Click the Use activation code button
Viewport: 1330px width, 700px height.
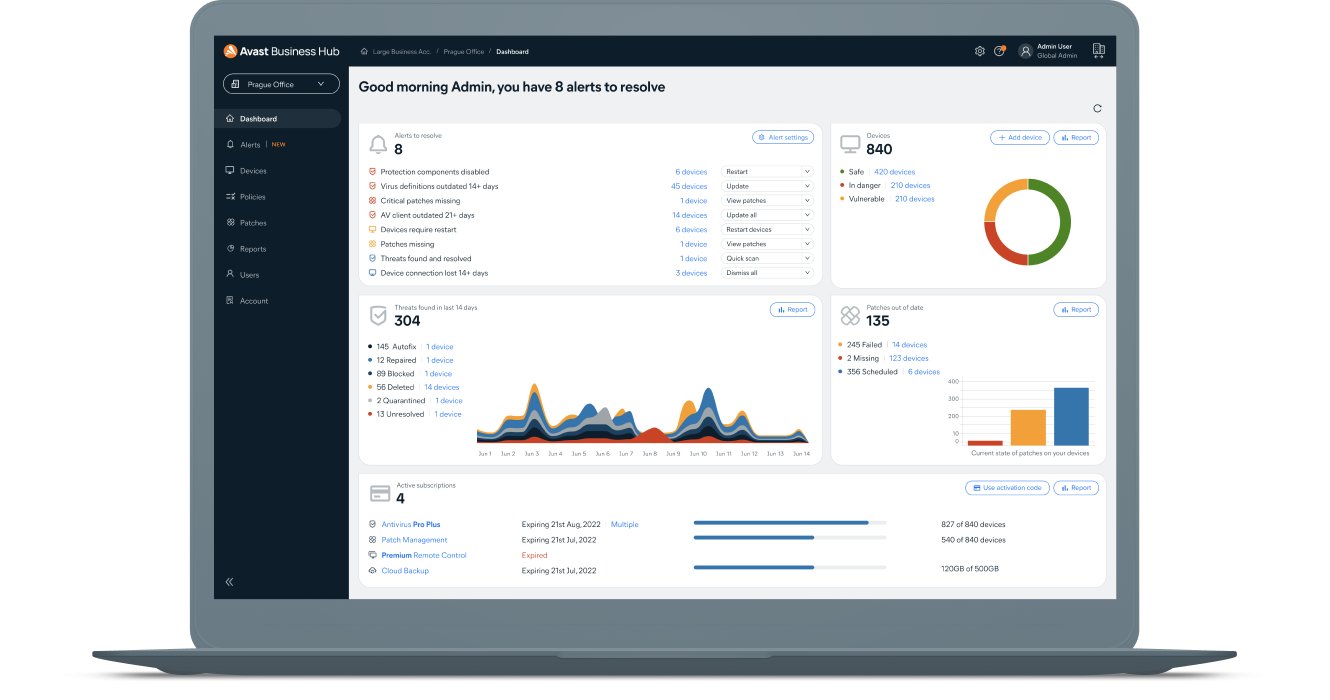click(x=1007, y=488)
